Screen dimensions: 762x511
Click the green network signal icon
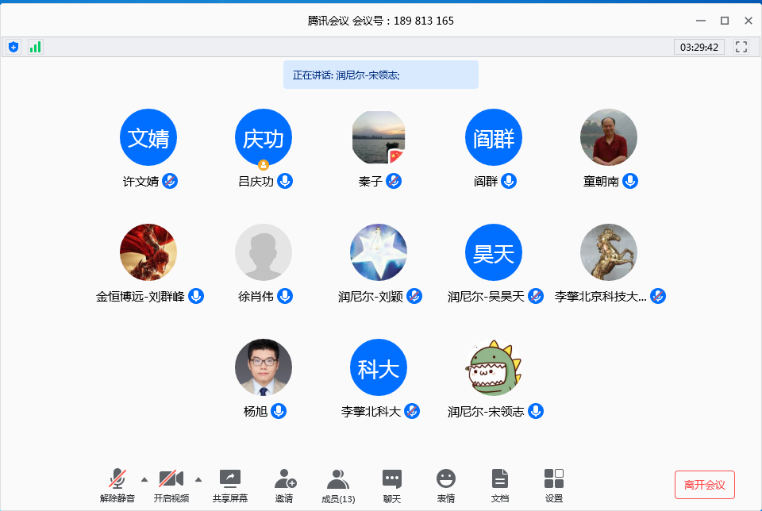click(35, 47)
